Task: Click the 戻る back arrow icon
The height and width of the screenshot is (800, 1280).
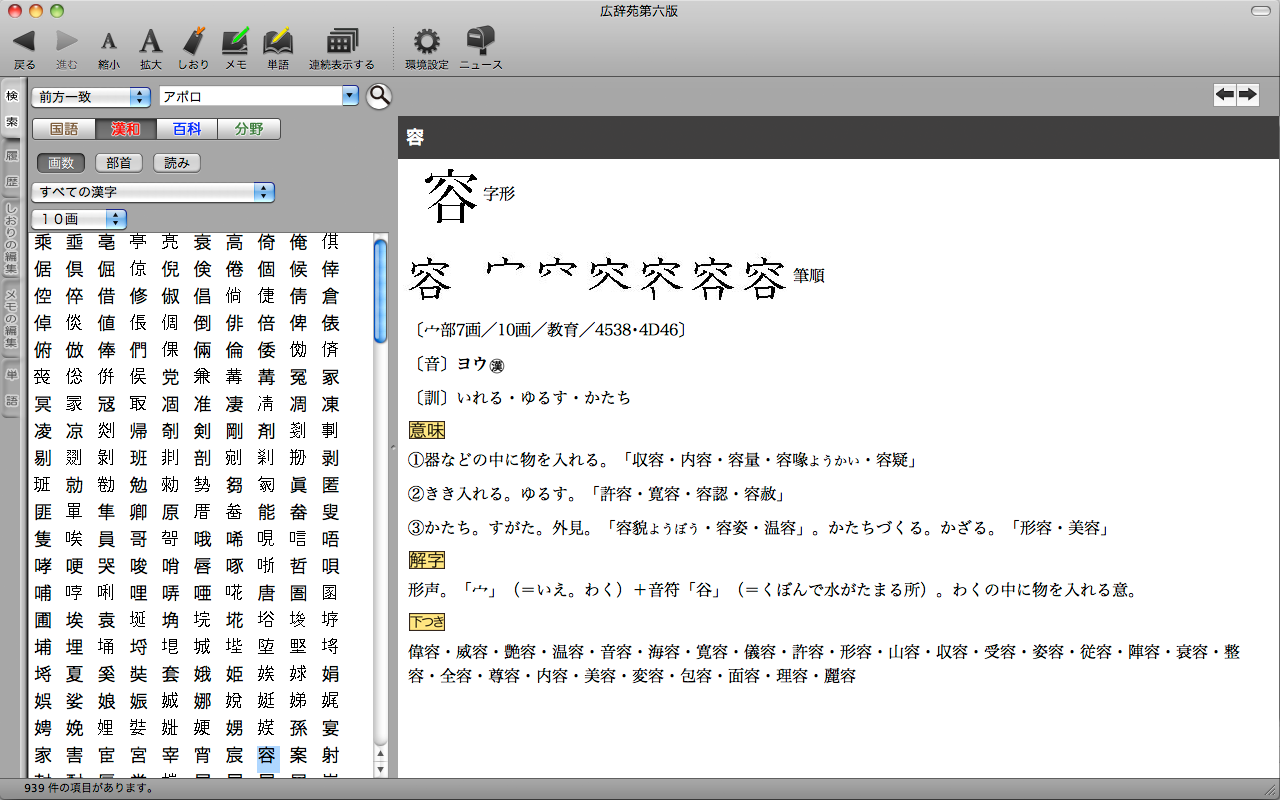Action: (x=25, y=42)
